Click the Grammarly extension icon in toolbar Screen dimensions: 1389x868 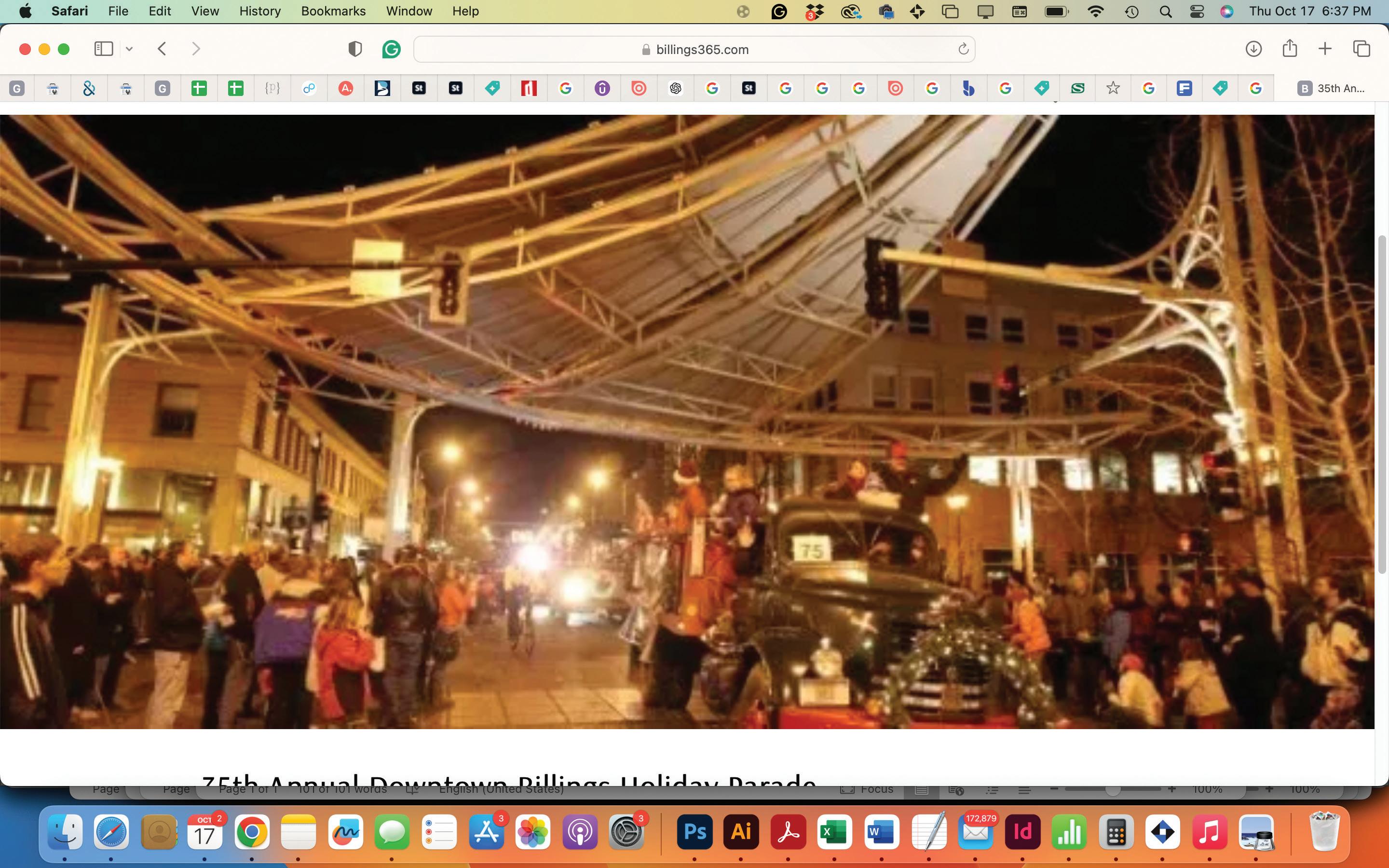(391, 49)
